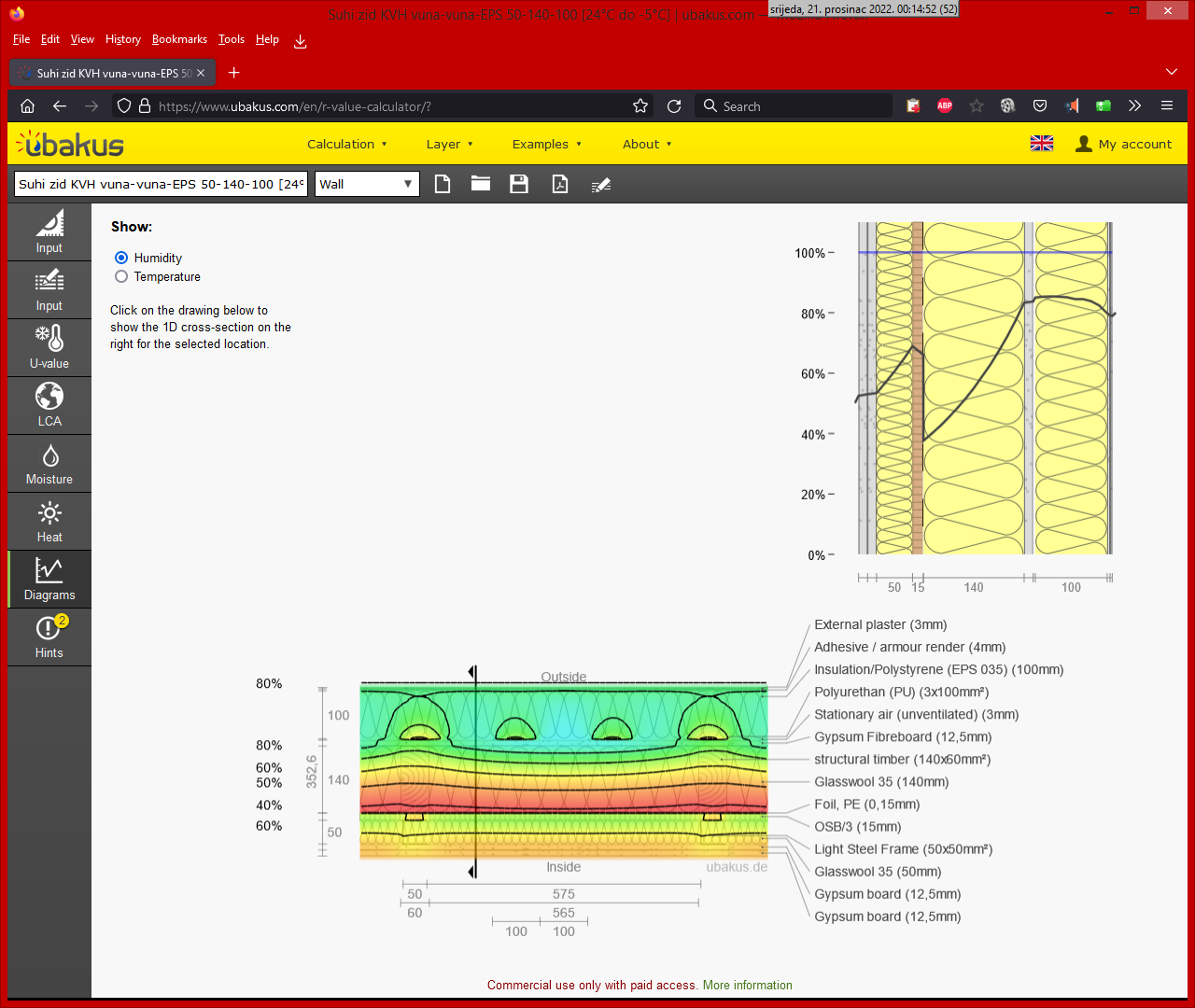Open the U-value sidebar panel

[49, 348]
